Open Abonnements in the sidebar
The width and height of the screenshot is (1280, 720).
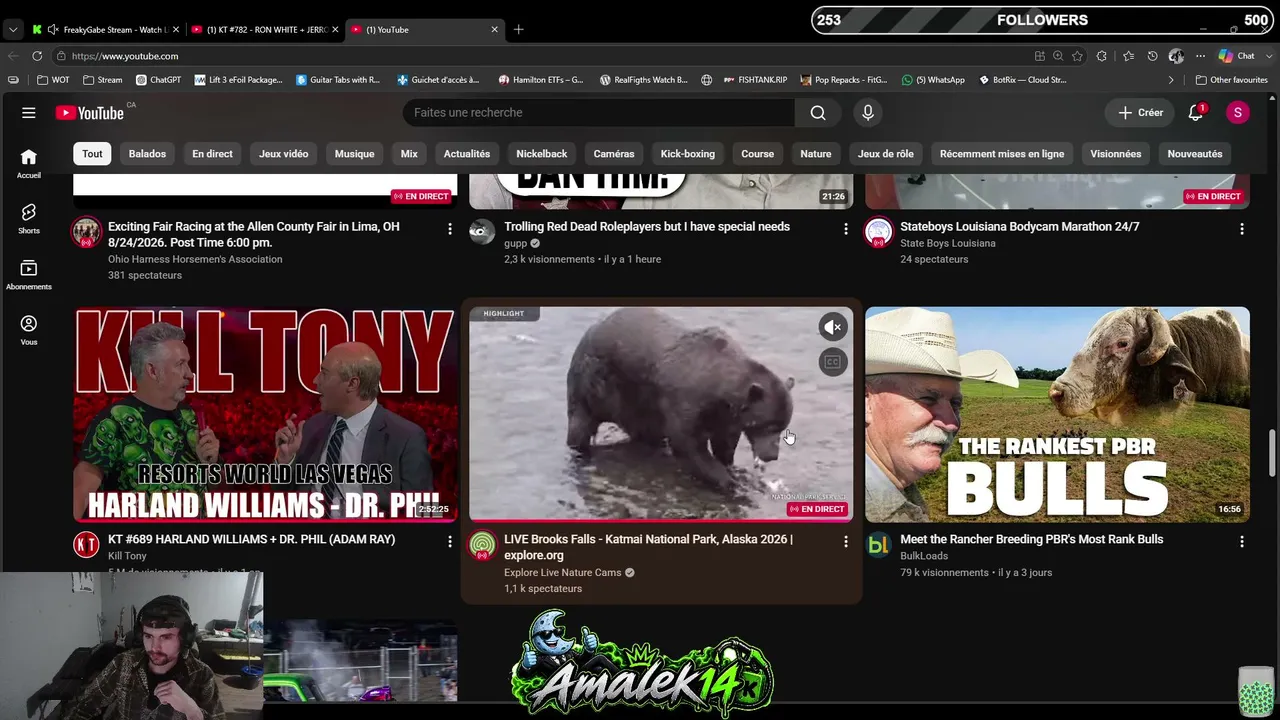click(x=29, y=275)
